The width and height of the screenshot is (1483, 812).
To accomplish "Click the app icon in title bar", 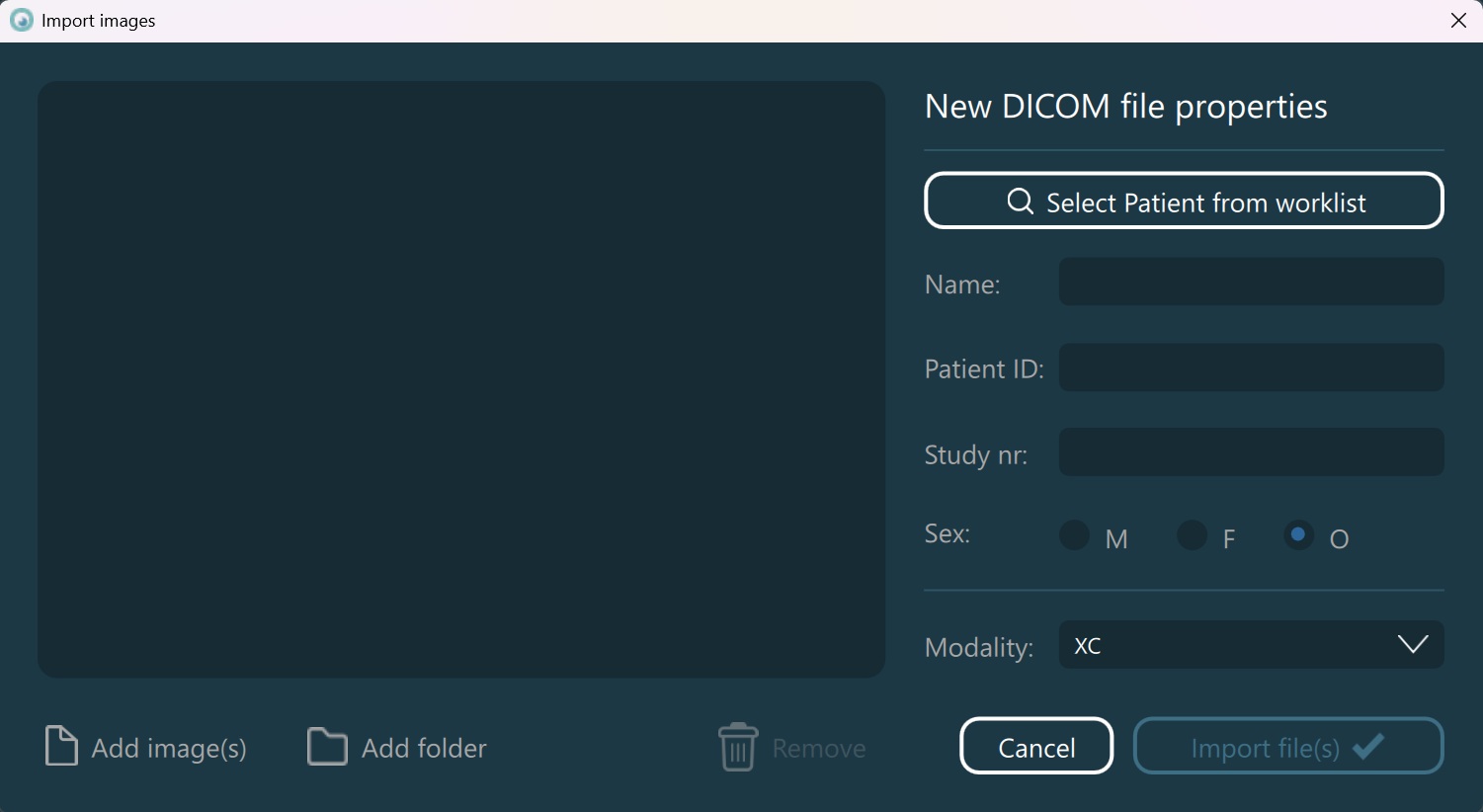I will click(x=21, y=21).
